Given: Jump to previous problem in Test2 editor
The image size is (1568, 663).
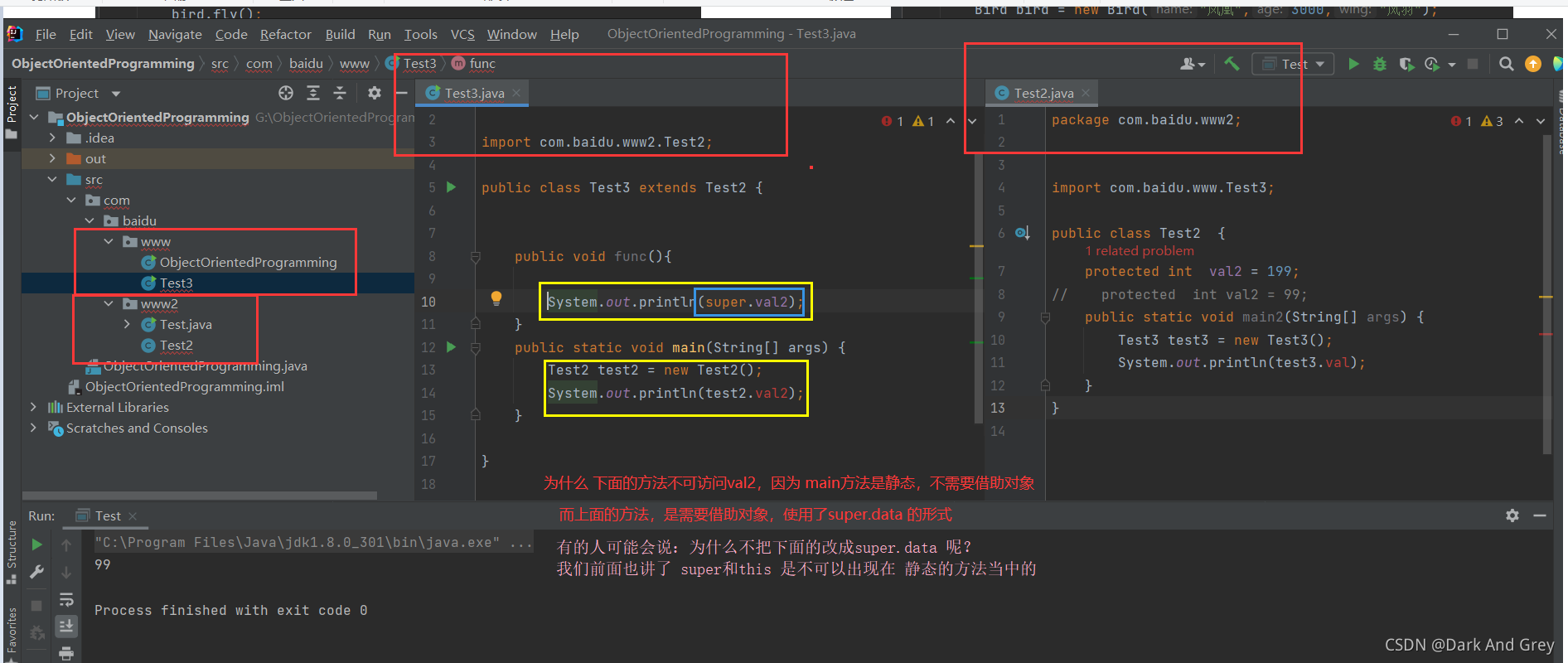Looking at the screenshot, I should tap(1519, 121).
